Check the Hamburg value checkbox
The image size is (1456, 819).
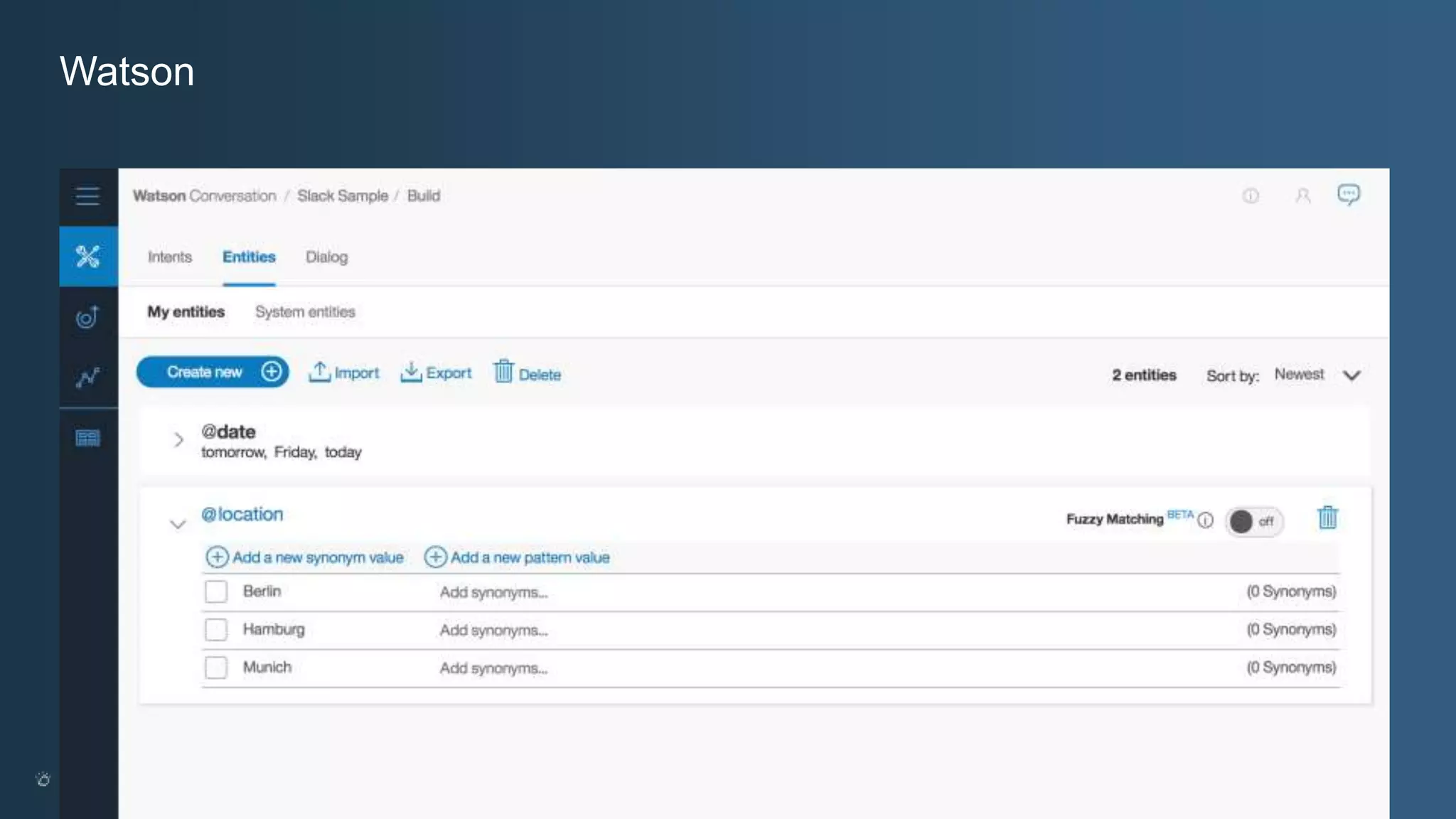(216, 629)
